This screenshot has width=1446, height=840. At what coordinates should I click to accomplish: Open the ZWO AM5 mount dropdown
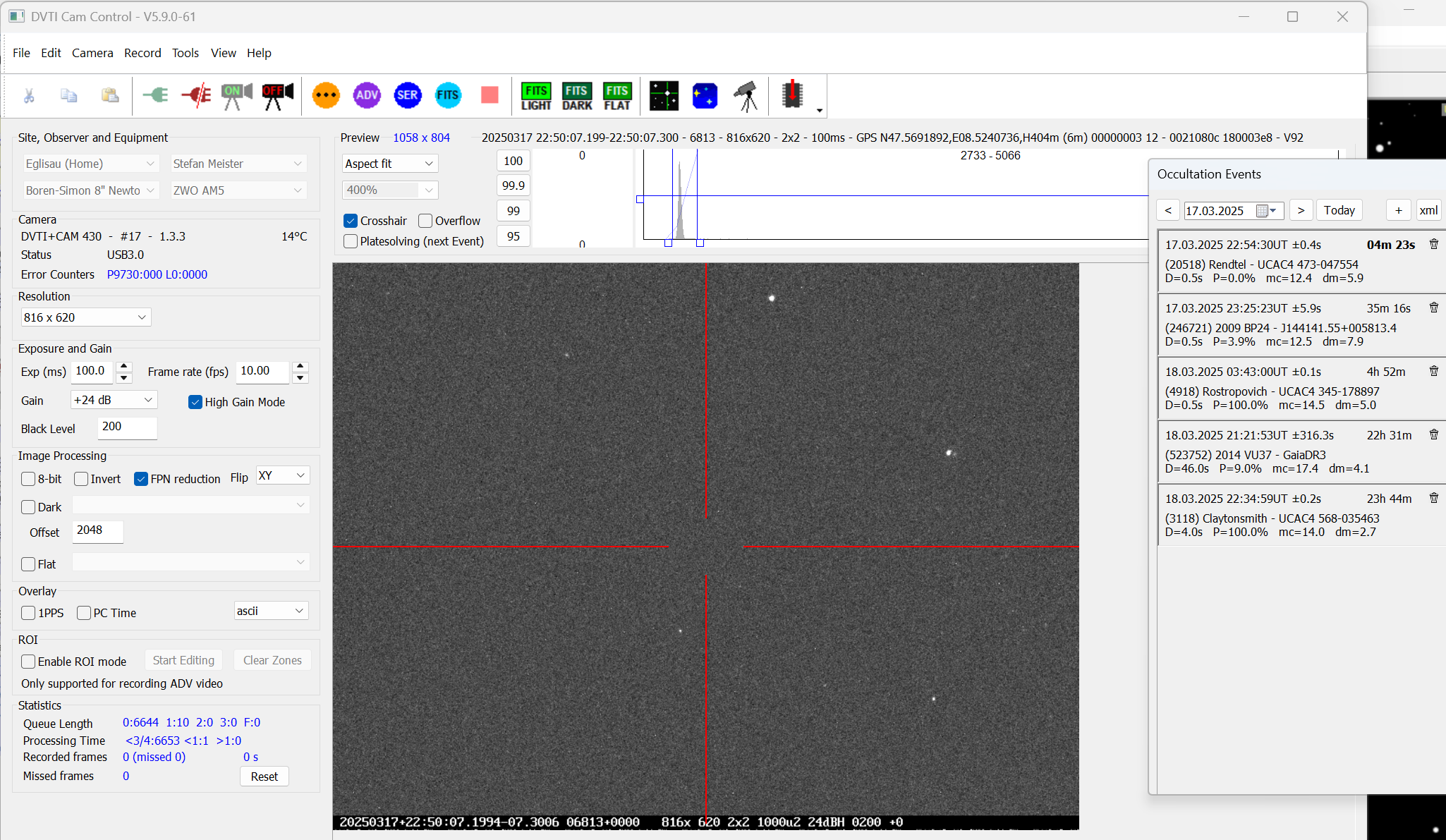(238, 190)
